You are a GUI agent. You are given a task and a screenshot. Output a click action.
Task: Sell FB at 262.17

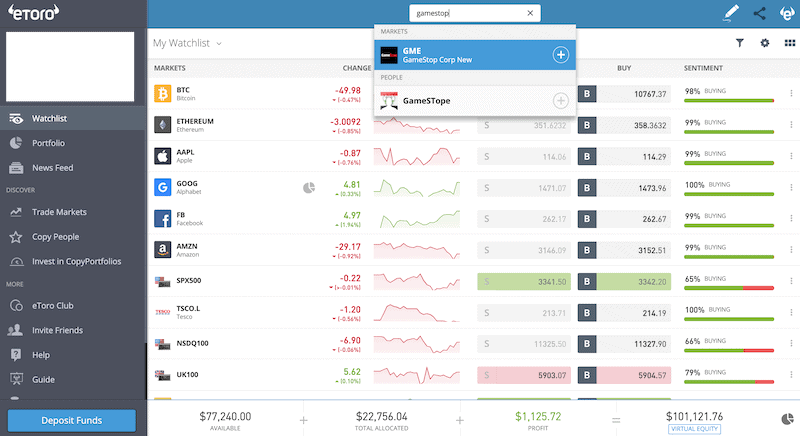point(524,219)
